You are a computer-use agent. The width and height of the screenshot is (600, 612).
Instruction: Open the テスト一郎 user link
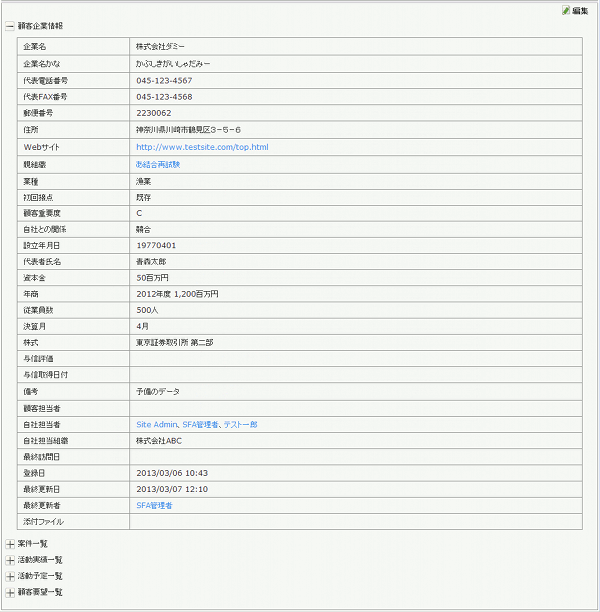pyautogui.click(x=240, y=425)
